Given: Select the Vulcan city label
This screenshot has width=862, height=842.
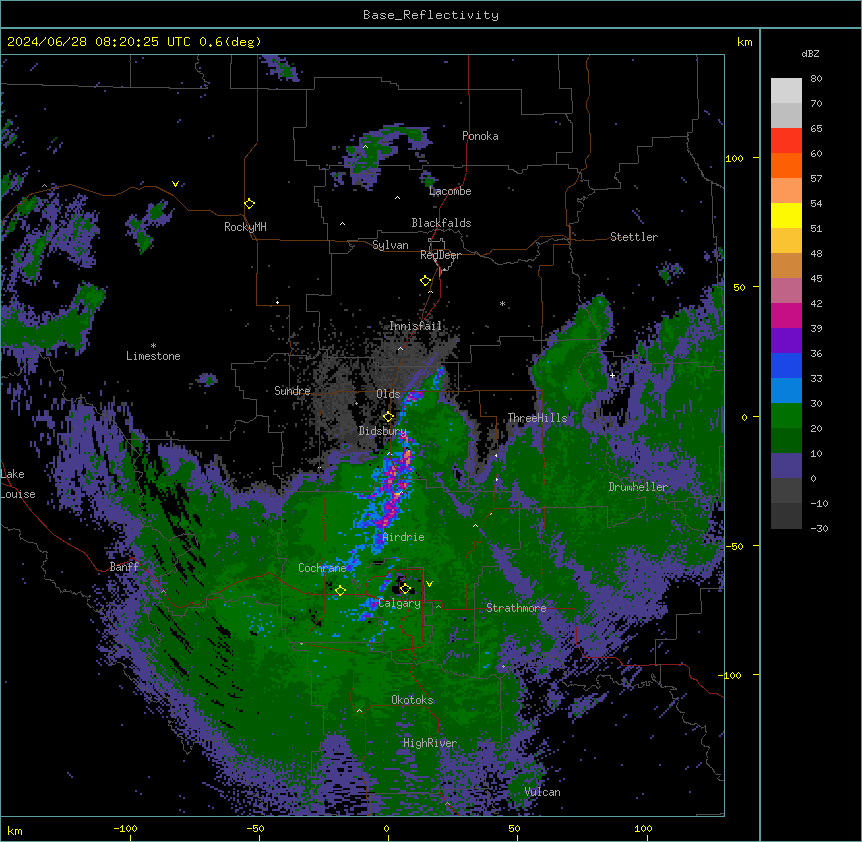Looking at the screenshot, I should click(543, 792).
